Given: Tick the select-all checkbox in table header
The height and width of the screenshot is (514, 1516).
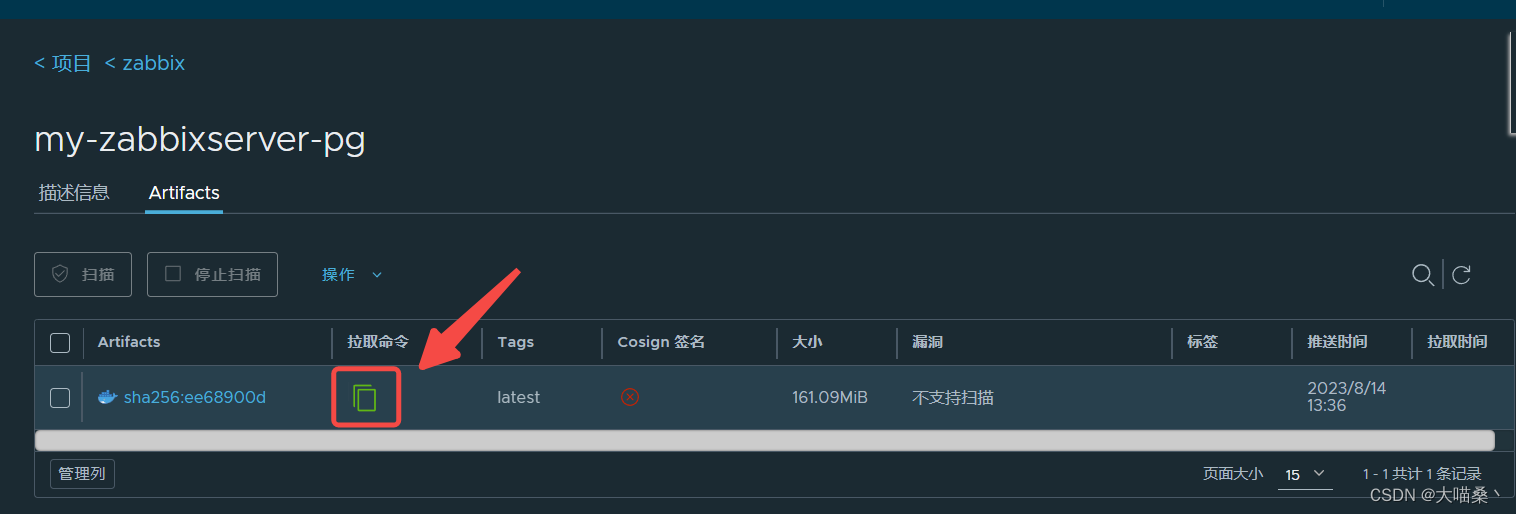Looking at the screenshot, I should (x=60, y=343).
